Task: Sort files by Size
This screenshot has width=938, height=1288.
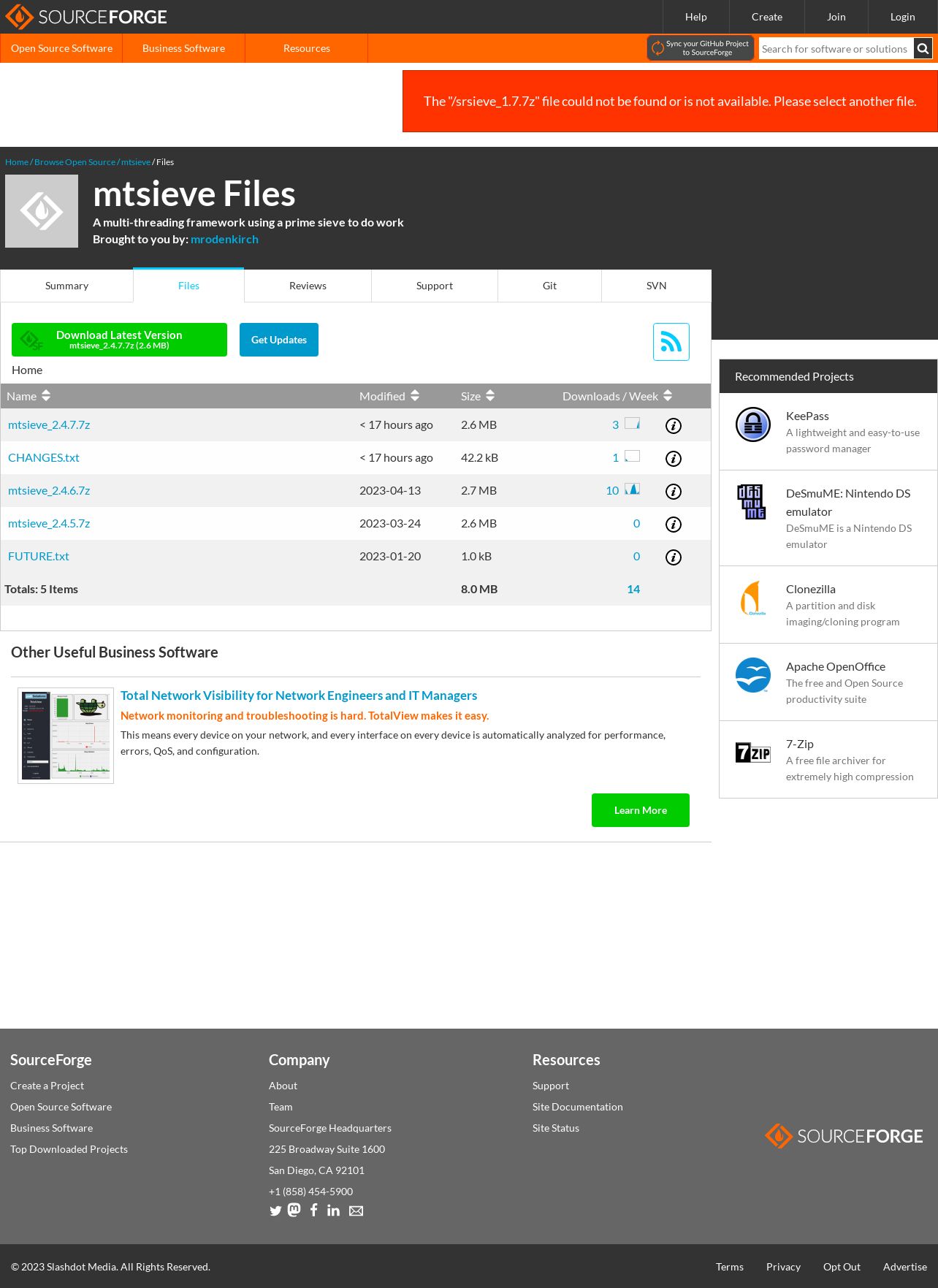Action: point(478,396)
